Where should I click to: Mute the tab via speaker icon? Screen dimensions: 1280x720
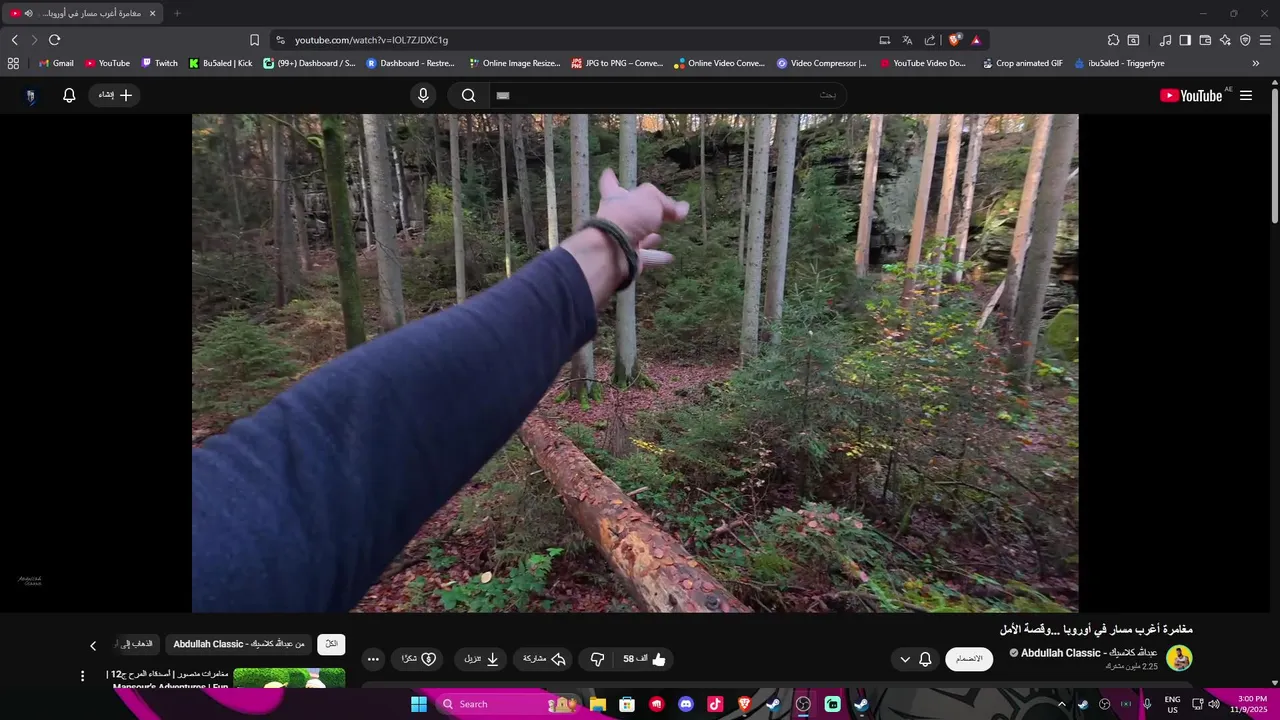pyautogui.click(x=28, y=13)
